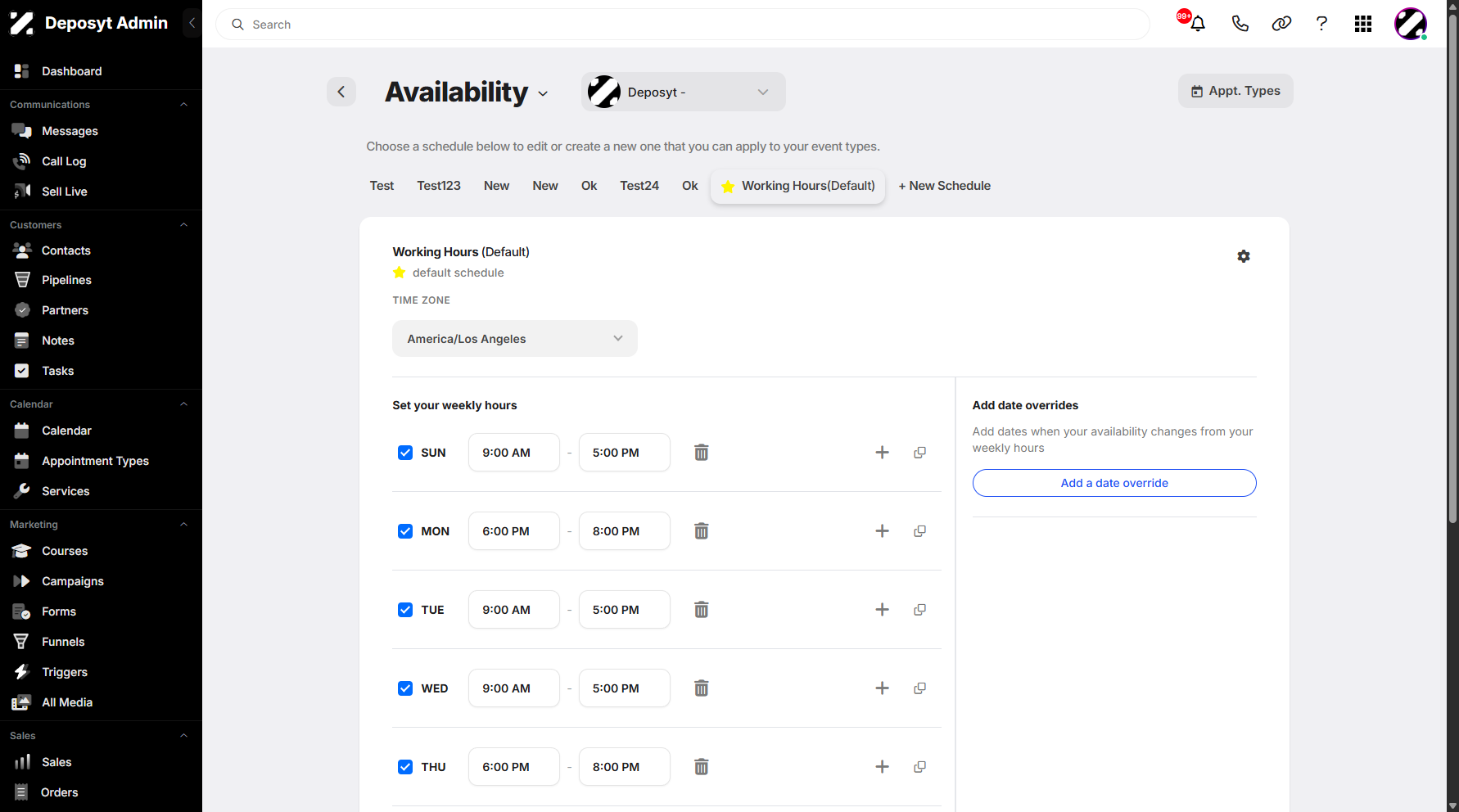The image size is (1459, 812).
Task: Collapse the sidebar with the chevron
Action: (192, 23)
